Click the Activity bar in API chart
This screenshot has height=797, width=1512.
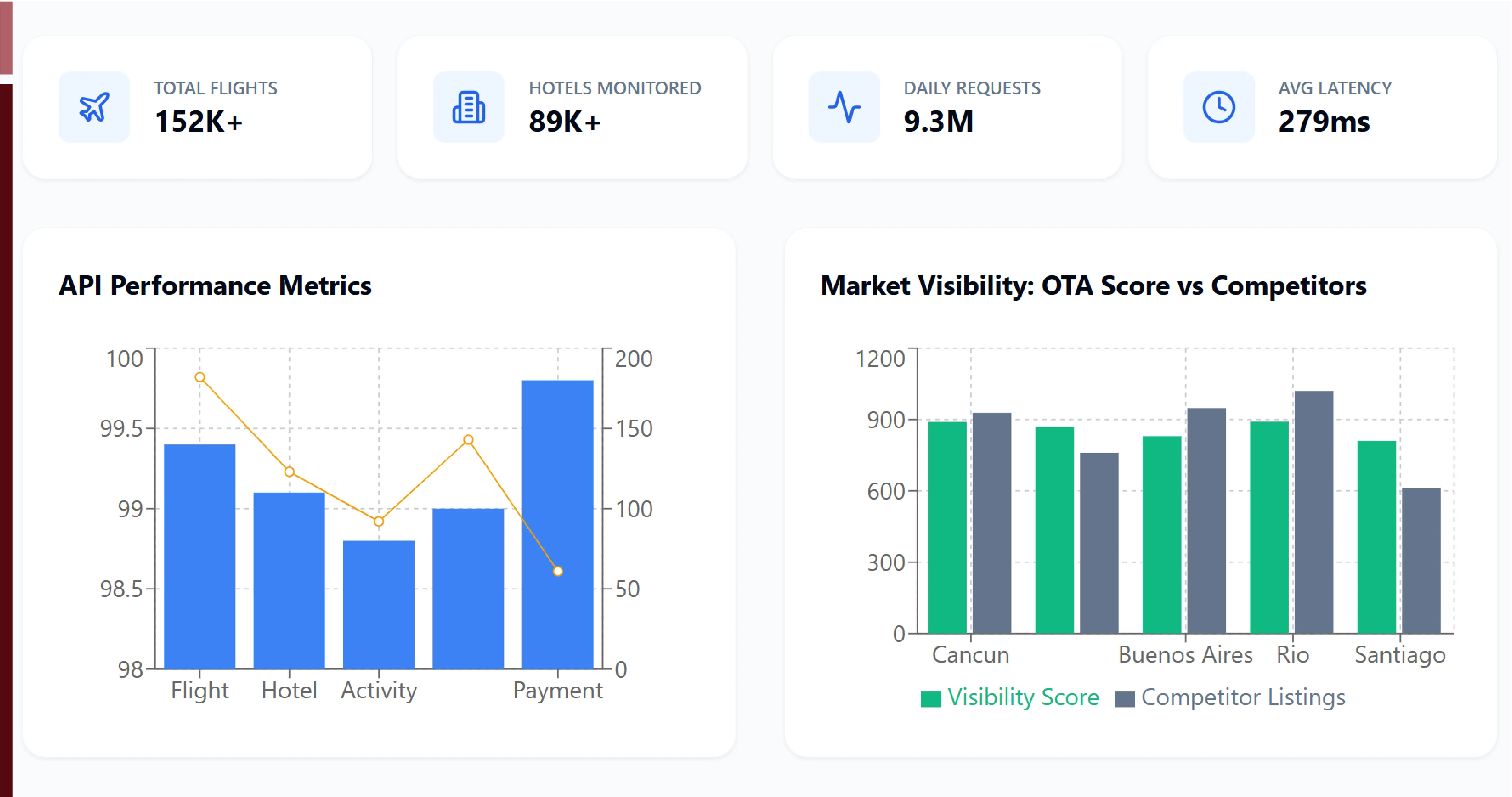pos(379,605)
